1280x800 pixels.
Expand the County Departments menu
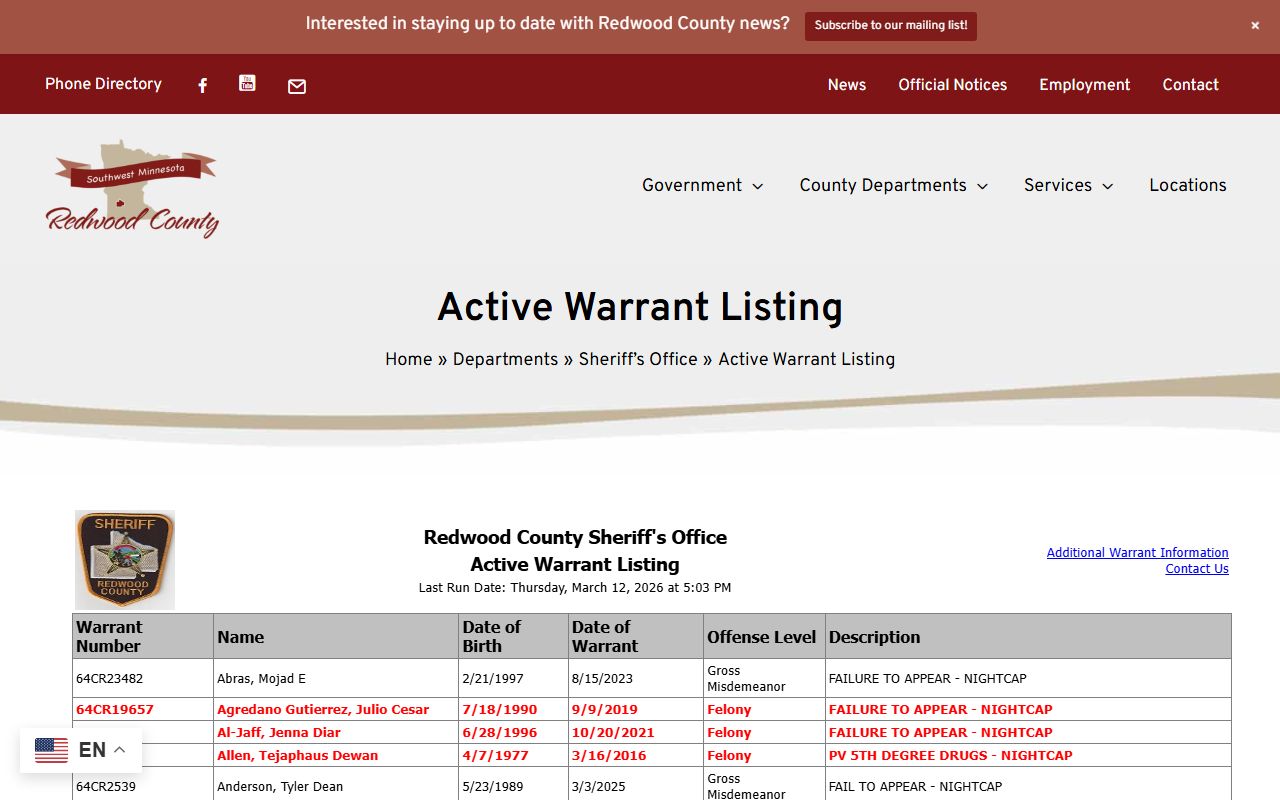tap(893, 185)
